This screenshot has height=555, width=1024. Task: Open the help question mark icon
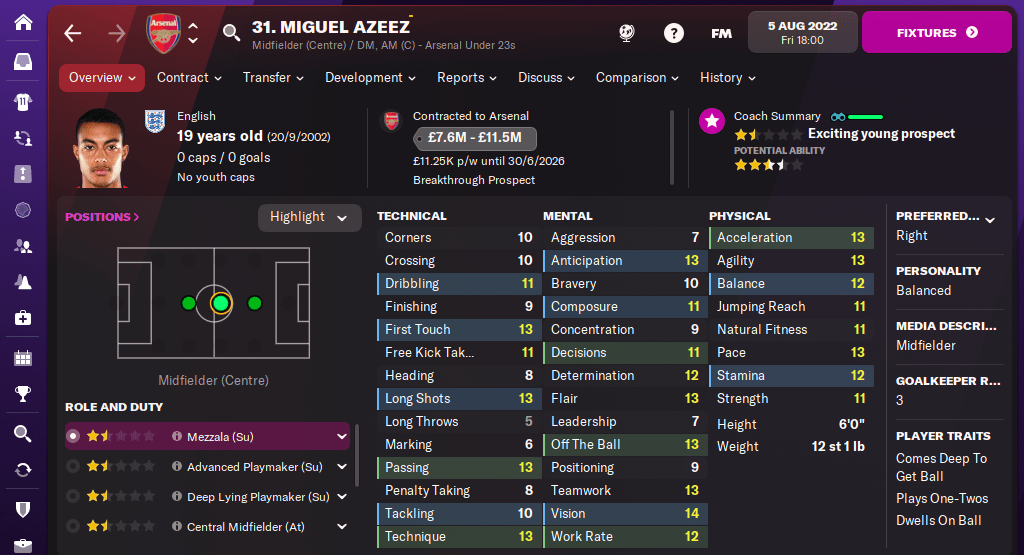coord(674,33)
